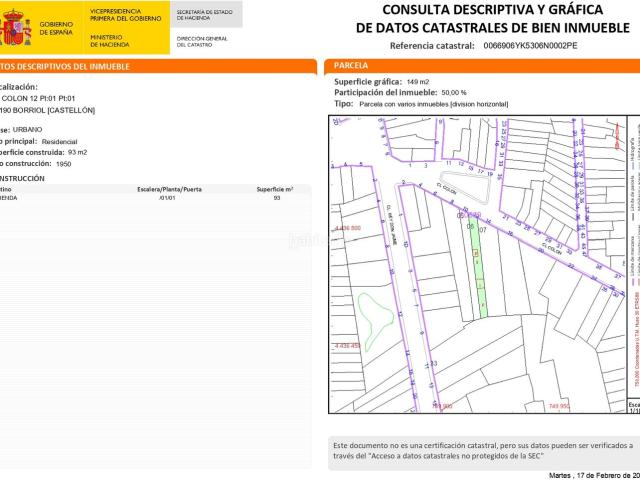The width and height of the screenshot is (640, 480).
Task: Click the 'Referencia catastral:' label
Action: tap(432, 46)
